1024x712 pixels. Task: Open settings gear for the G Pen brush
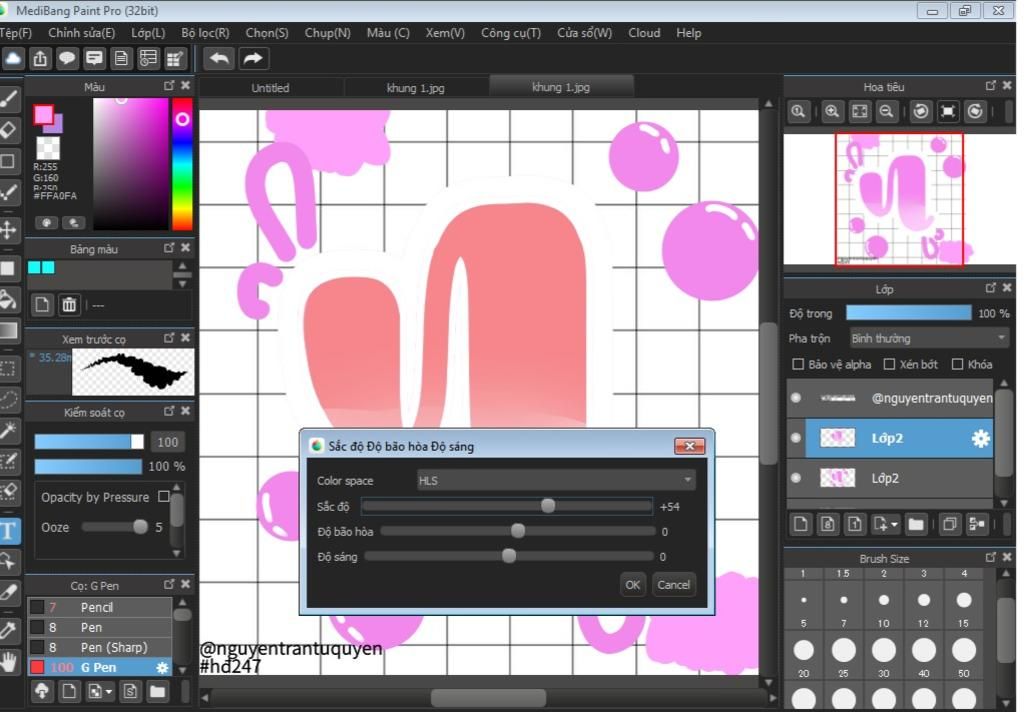[162, 668]
